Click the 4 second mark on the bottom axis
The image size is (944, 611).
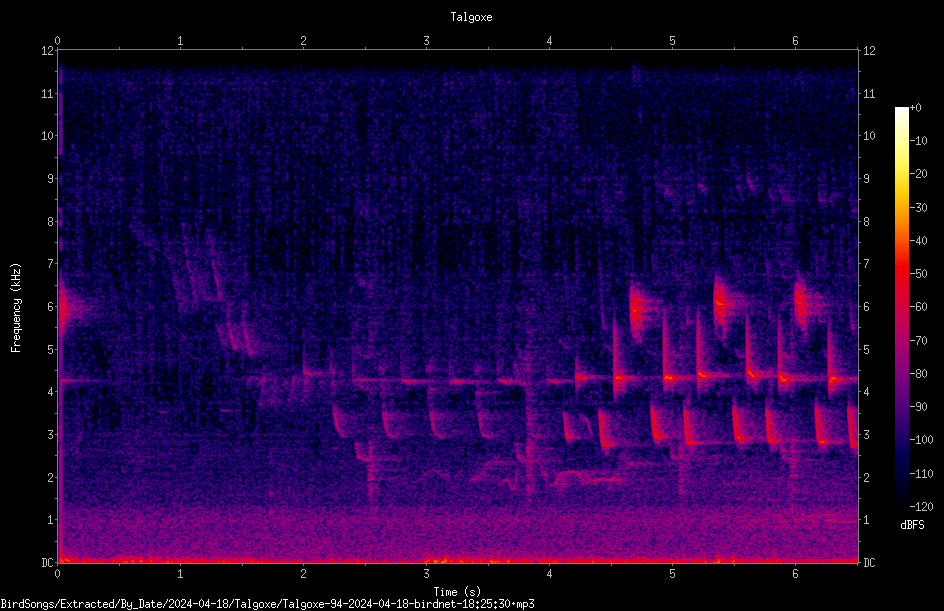(549, 574)
